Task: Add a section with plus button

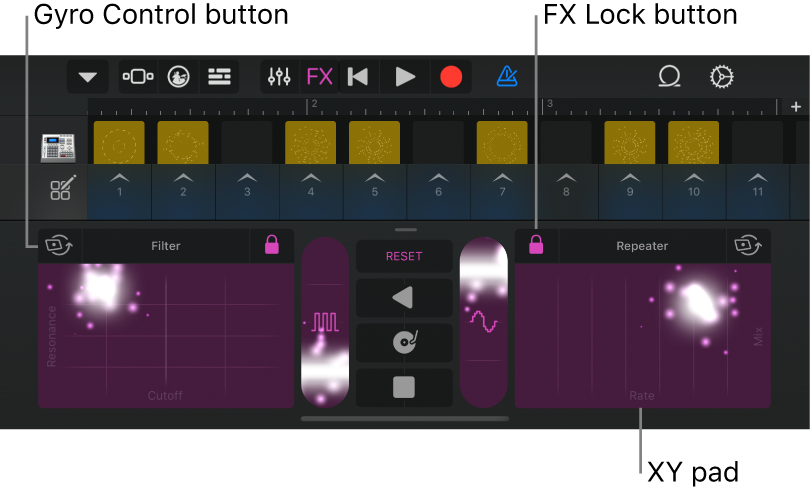Action: [x=796, y=107]
